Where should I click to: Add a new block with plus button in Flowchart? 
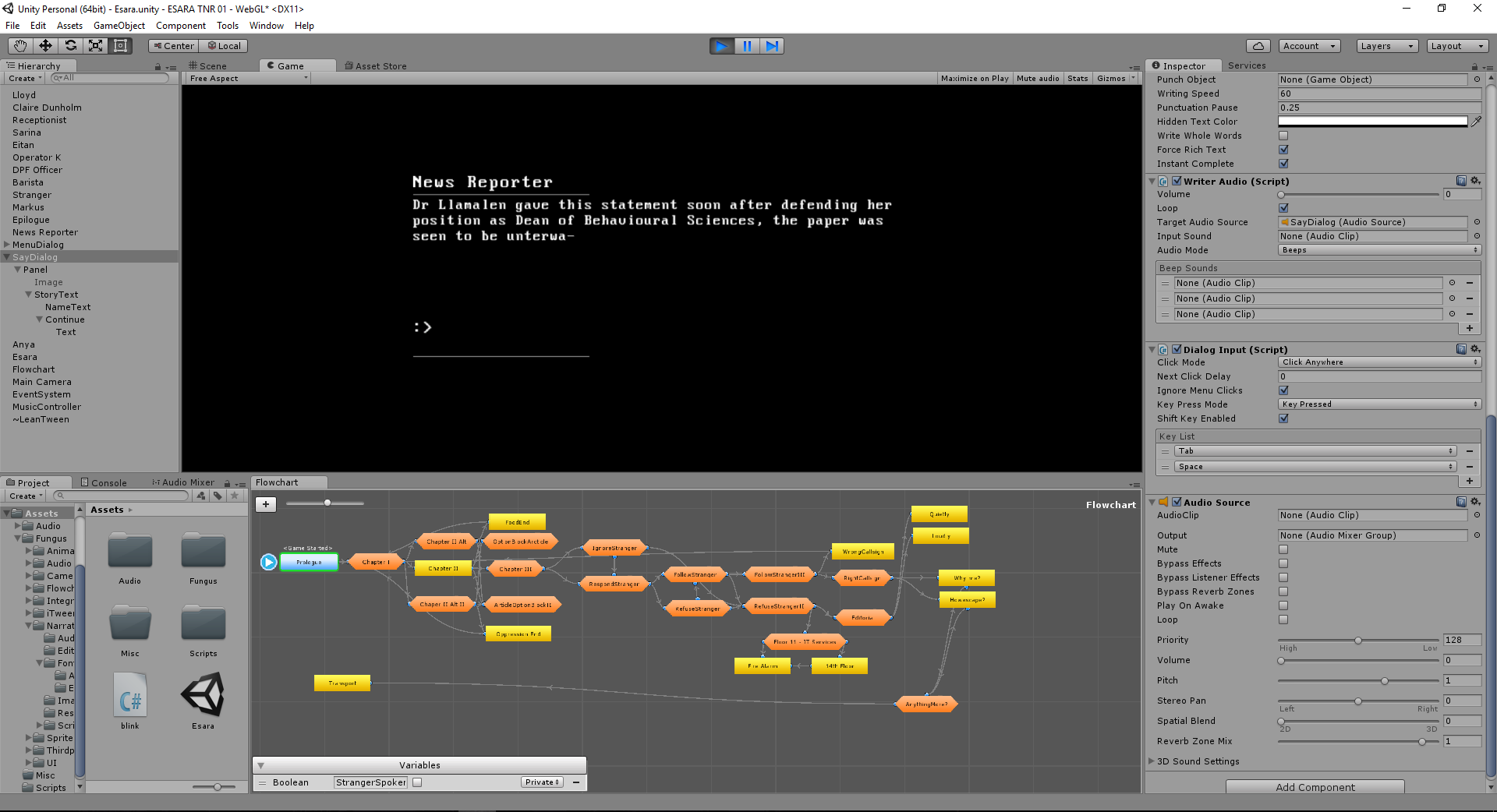[x=266, y=504]
